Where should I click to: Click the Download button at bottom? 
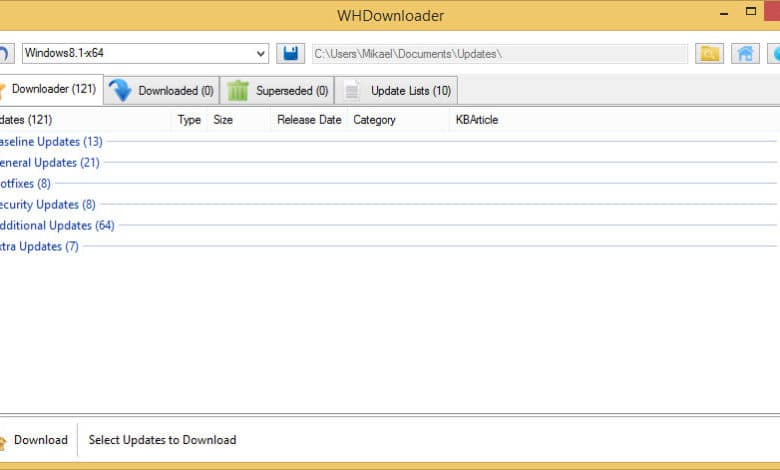click(x=35, y=440)
